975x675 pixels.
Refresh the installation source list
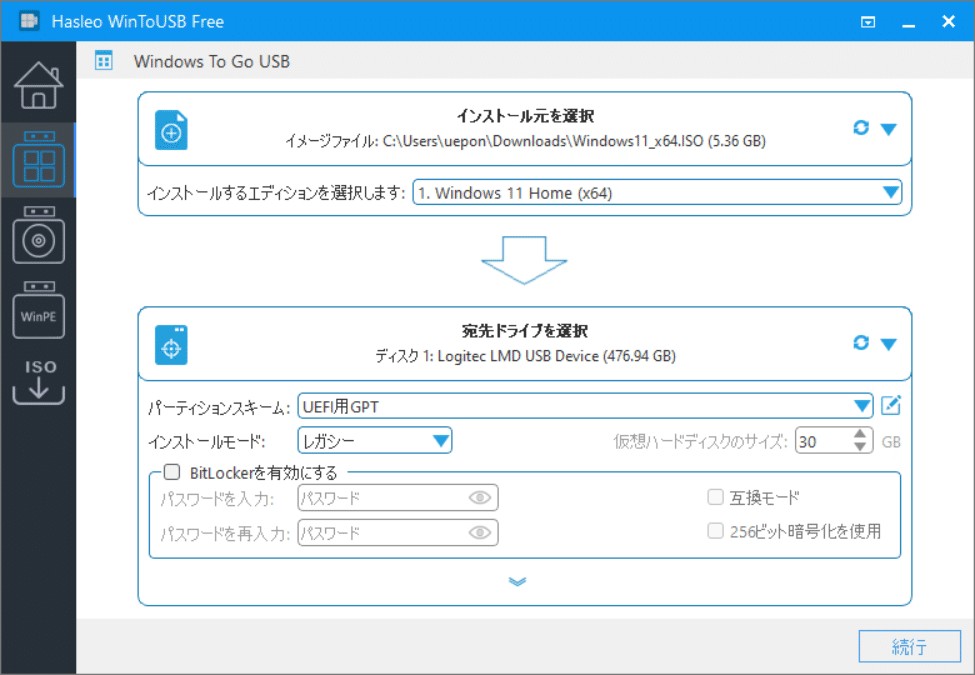tap(861, 128)
